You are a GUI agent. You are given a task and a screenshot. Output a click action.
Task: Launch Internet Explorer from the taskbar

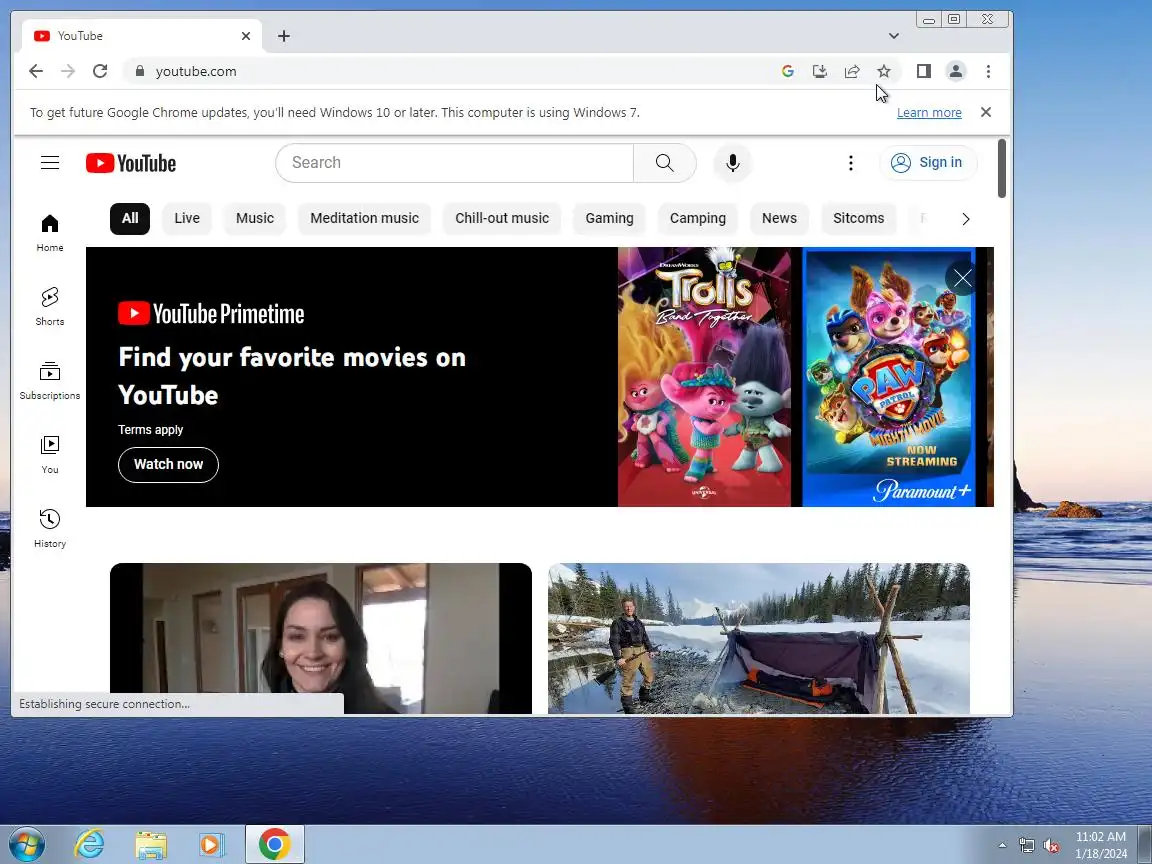tap(90, 844)
